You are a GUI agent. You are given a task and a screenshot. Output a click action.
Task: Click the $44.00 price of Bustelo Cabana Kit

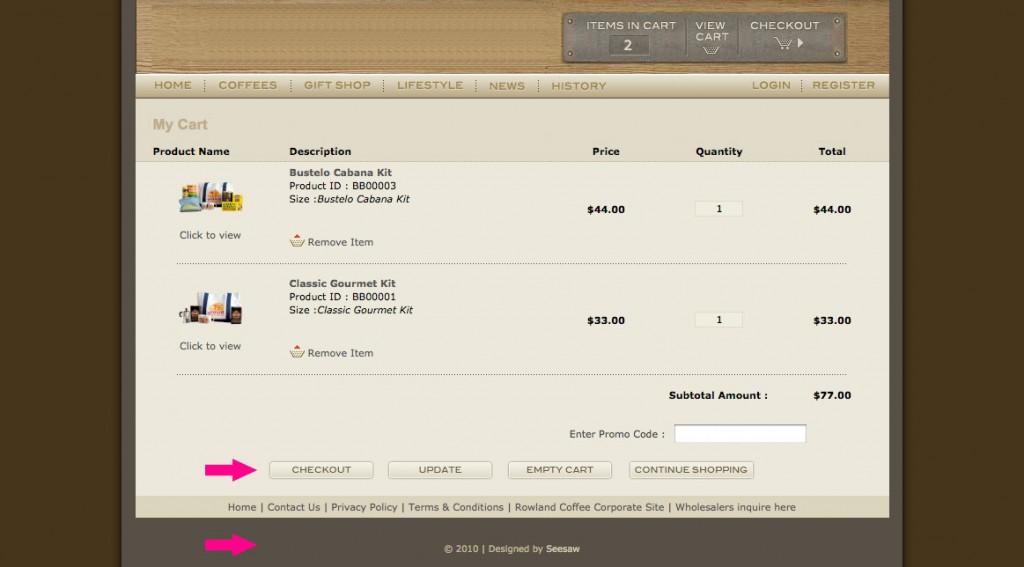[606, 210]
